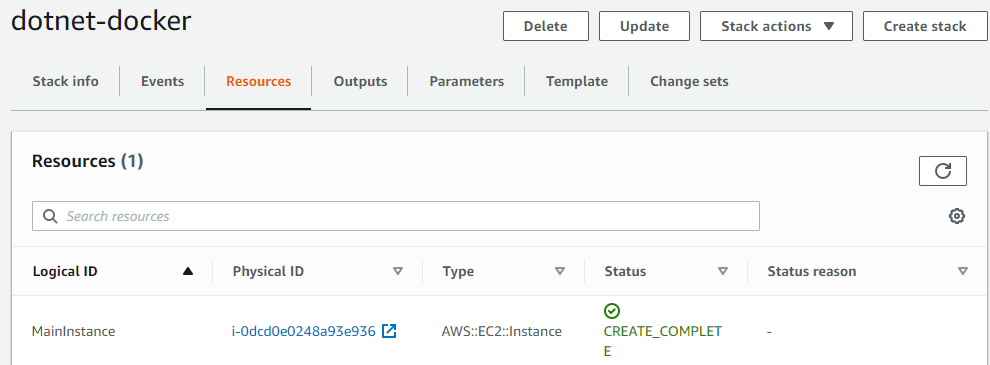Sort by Logical ID ascending arrow
This screenshot has width=990, height=365.
(187, 272)
